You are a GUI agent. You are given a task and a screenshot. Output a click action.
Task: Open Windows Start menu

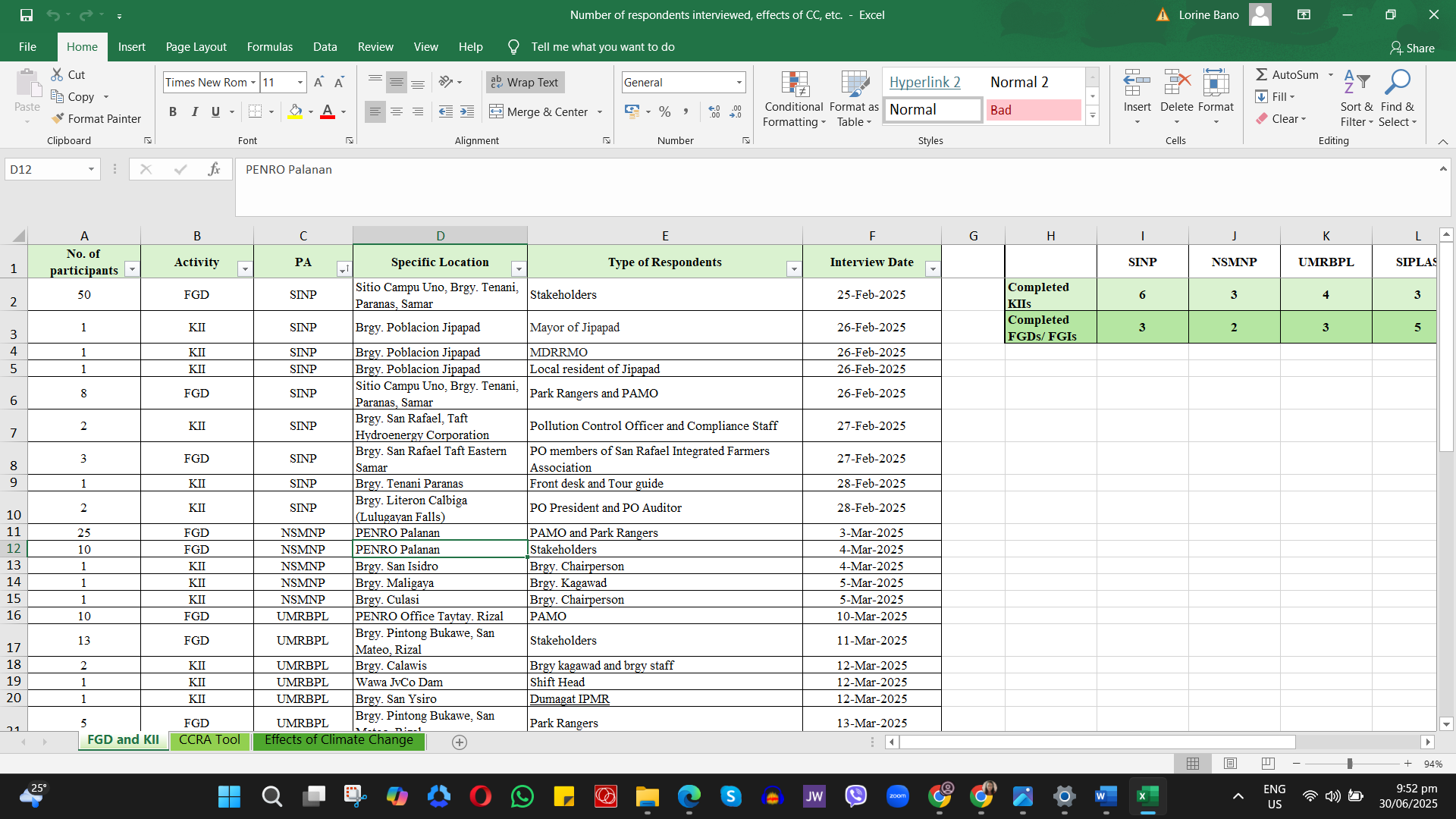click(229, 796)
